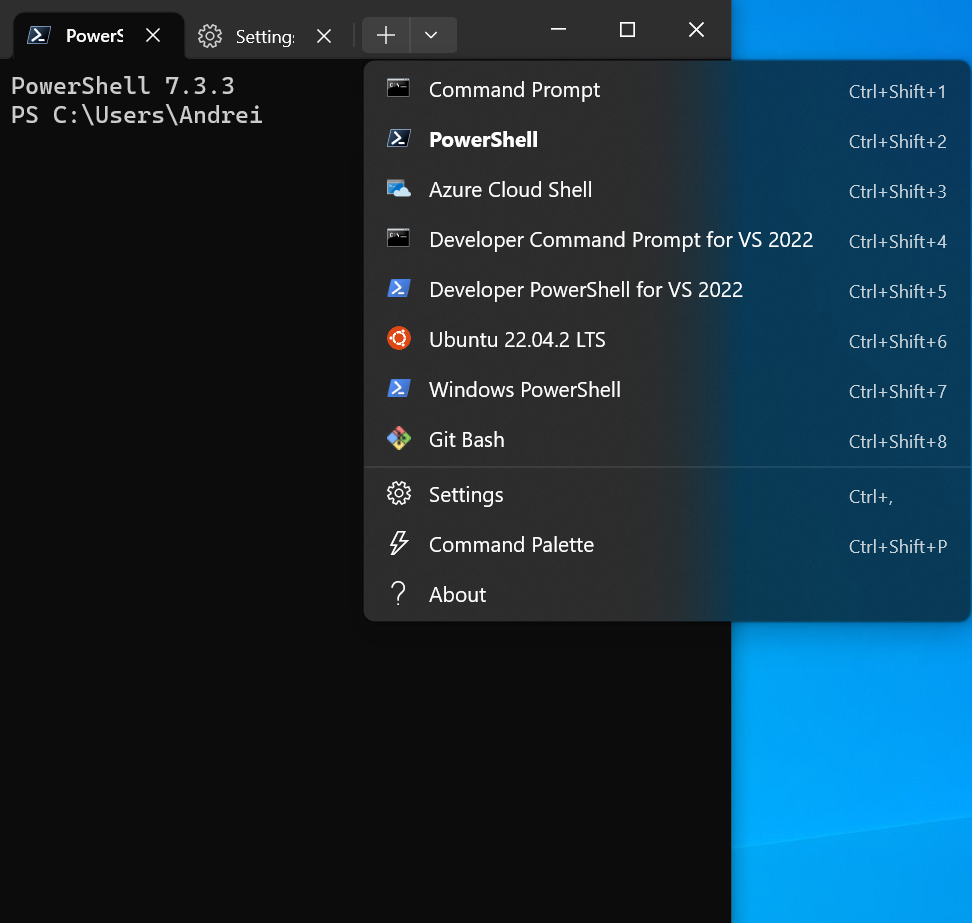Open Settings from dropdown menu
The width and height of the screenshot is (972, 923).
666,495
